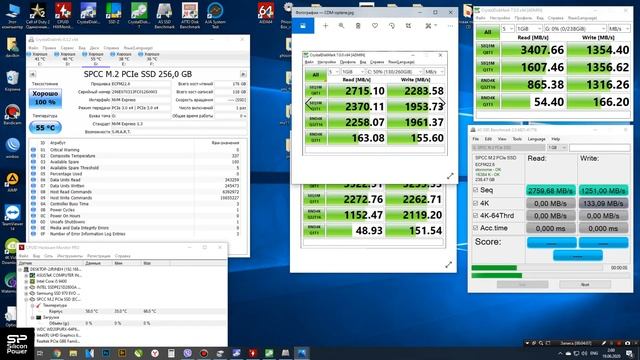Open the Language menu in AS SSD Benchmark

pos(536,139)
